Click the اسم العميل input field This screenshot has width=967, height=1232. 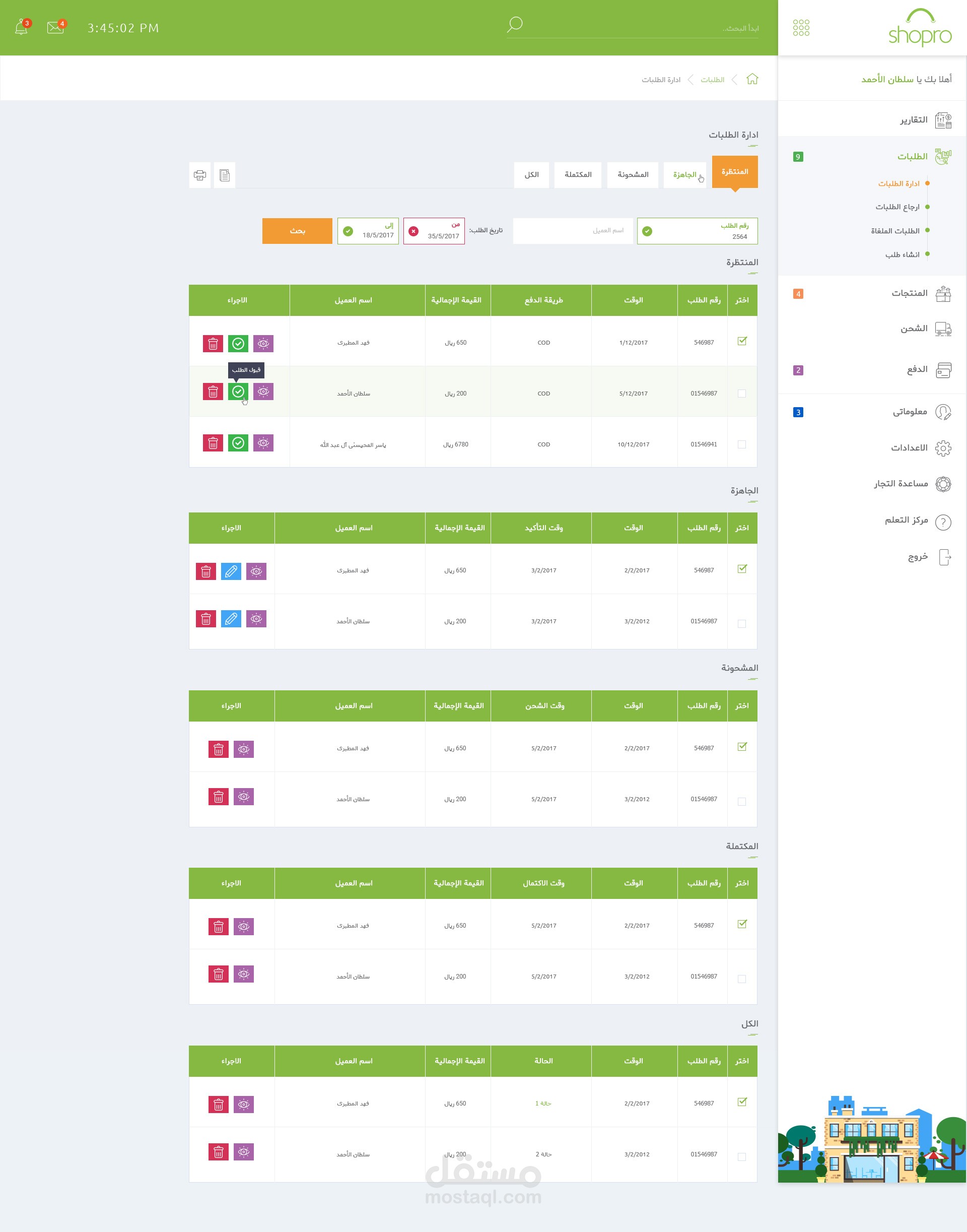572,231
